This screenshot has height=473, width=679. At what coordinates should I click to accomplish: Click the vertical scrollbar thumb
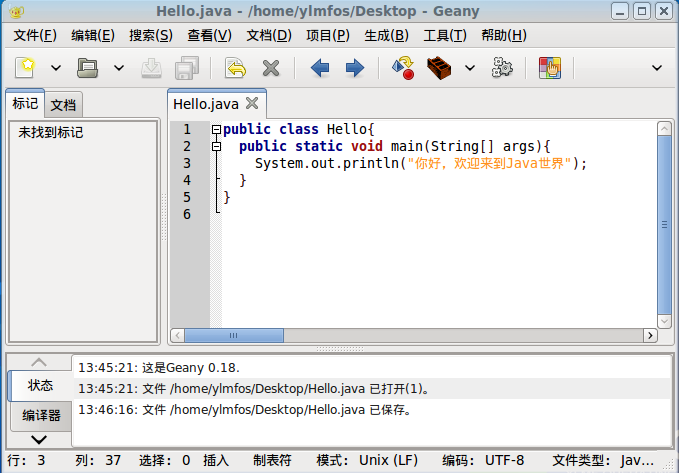click(664, 224)
